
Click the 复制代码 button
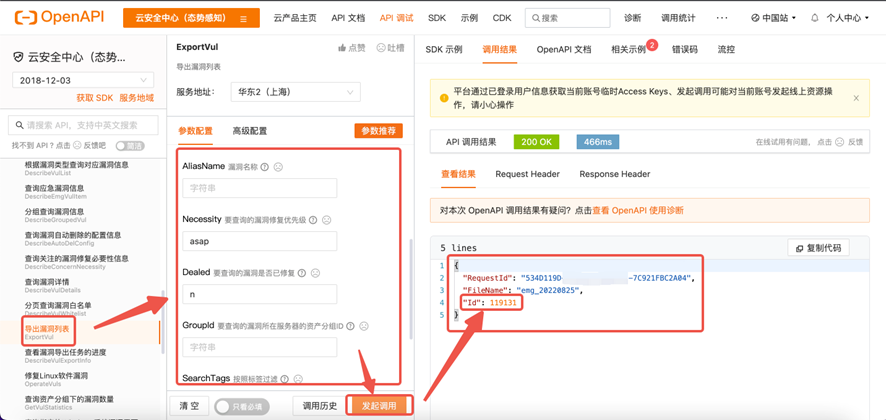[x=818, y=248]
